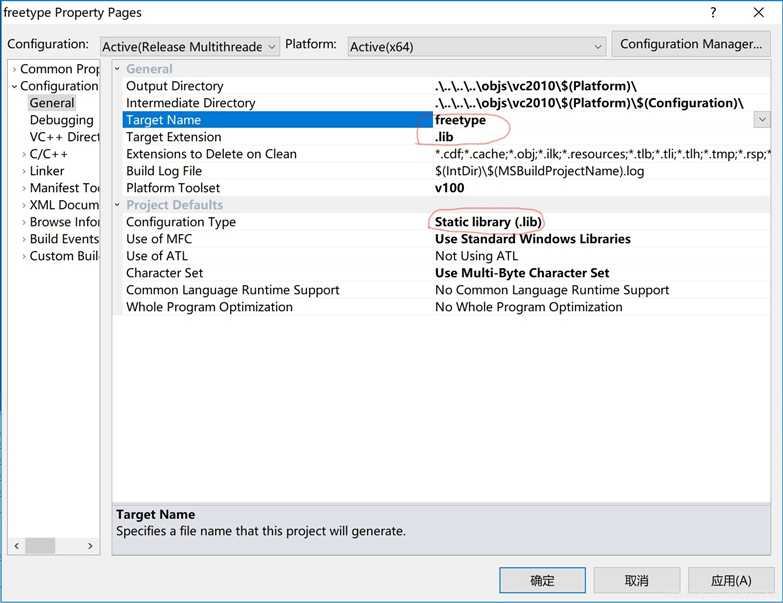Image resolution: width=783 pixels, height=603 pixels.
Task: Select Common Language Runtime Support property
Action: point(445,290)
